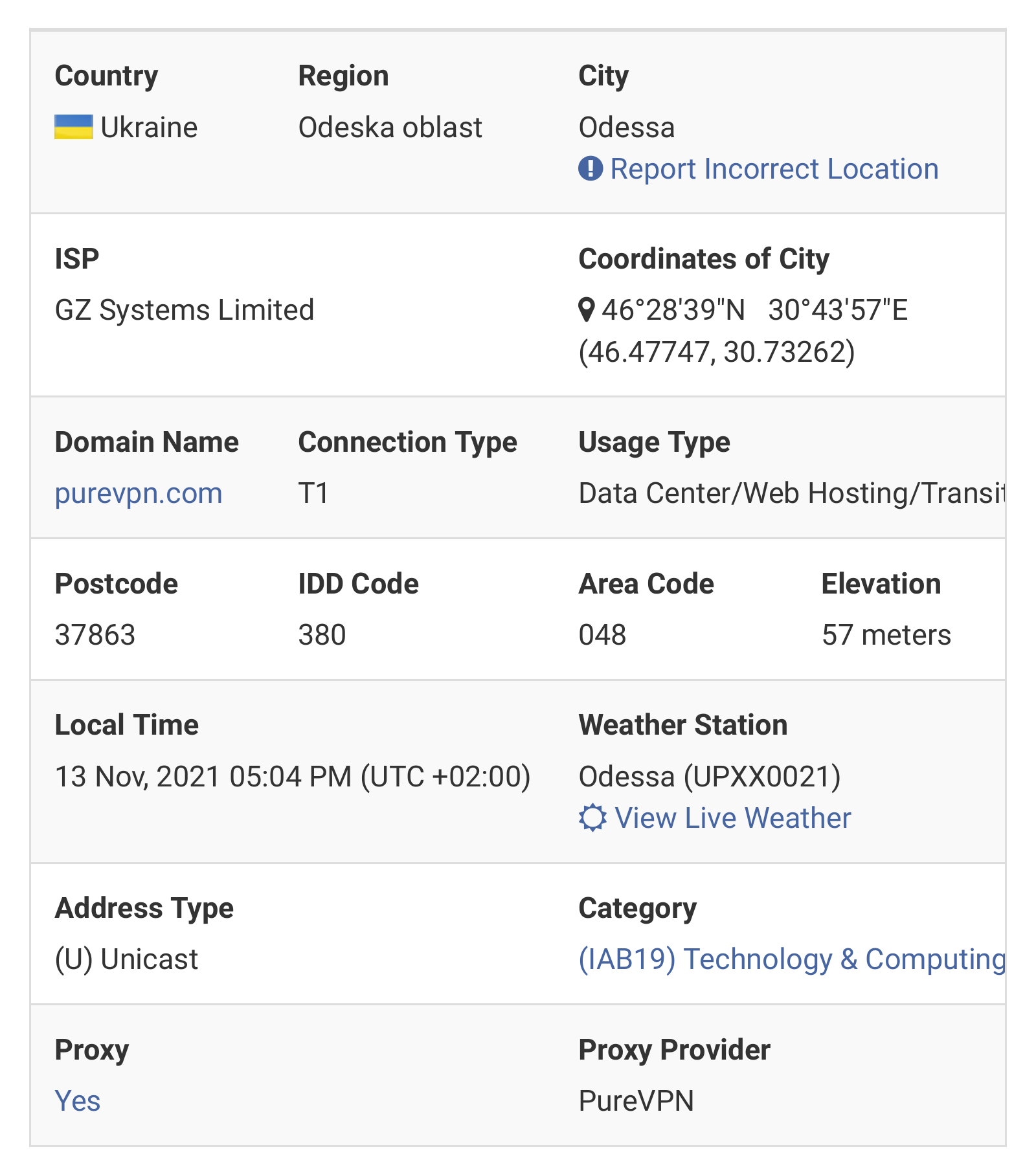
Task: Click the Proxy Yes link
Action: (x=78, y=1101)
